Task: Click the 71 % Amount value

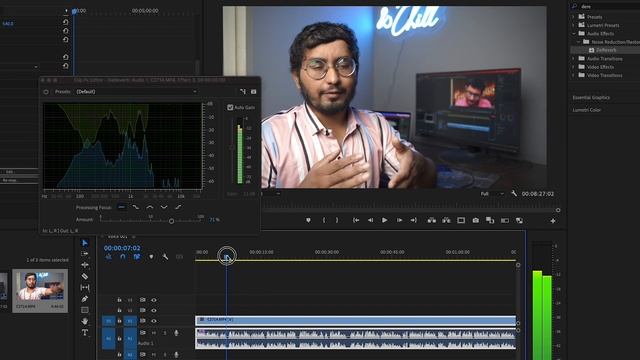Action: pyautogui.click(x=214, y=220)
